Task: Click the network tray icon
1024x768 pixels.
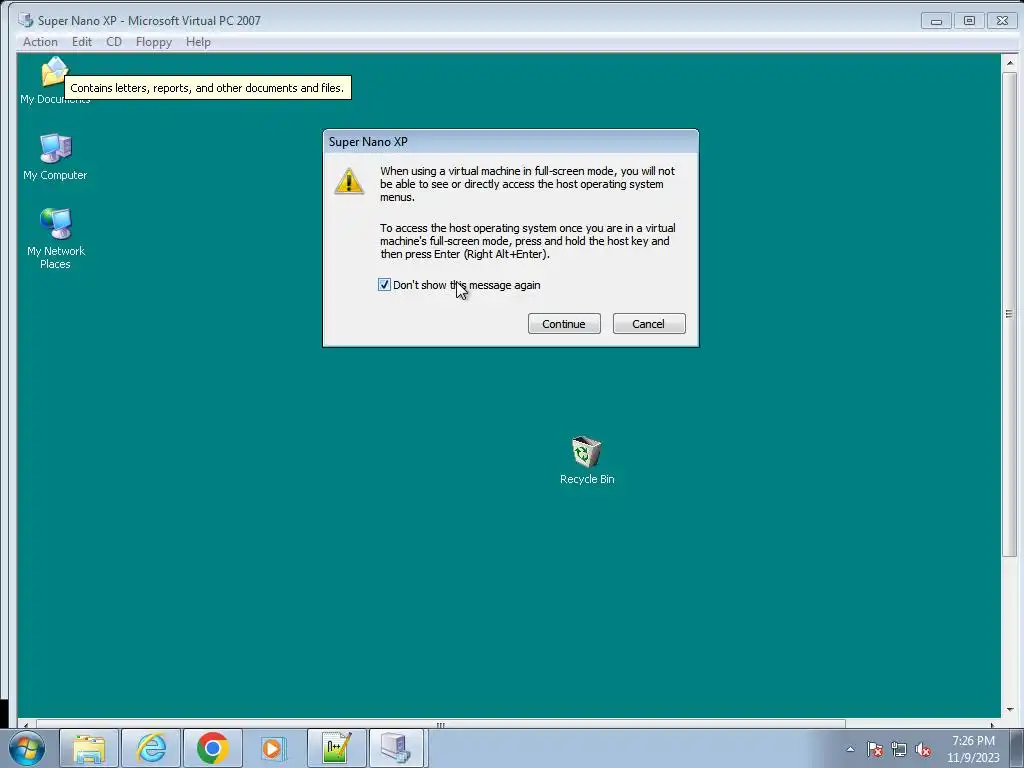Action: tap(899, 749)
